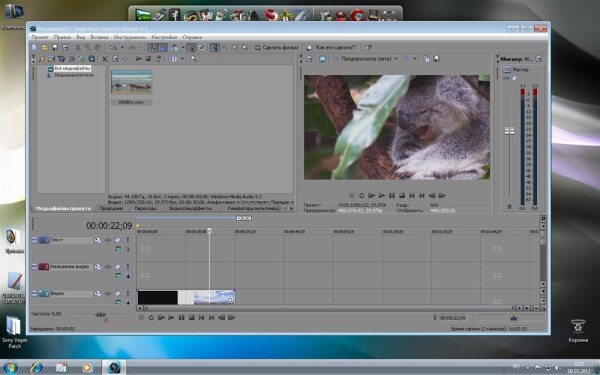The image size is (600, 375).
Task: Toggle mute on the Текст track
Action: 117,240
